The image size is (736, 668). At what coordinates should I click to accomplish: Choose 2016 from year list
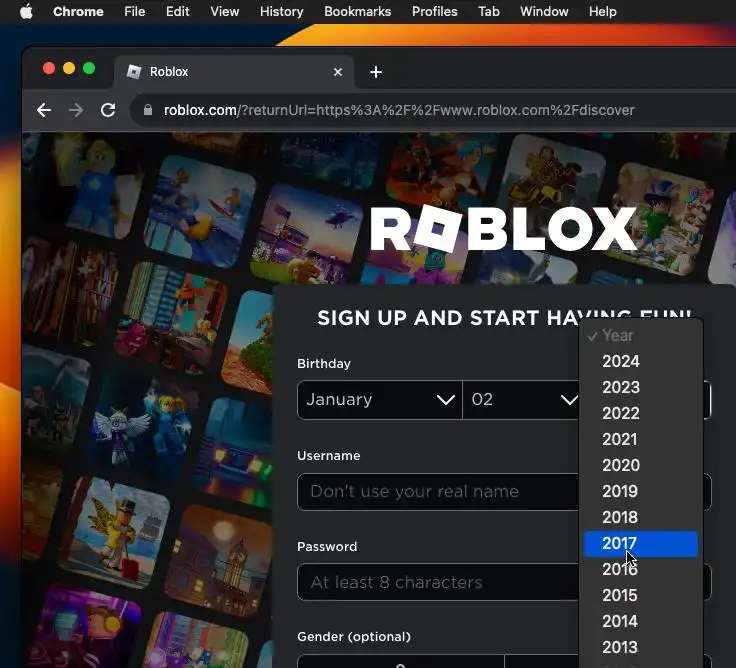click(641, 569)
